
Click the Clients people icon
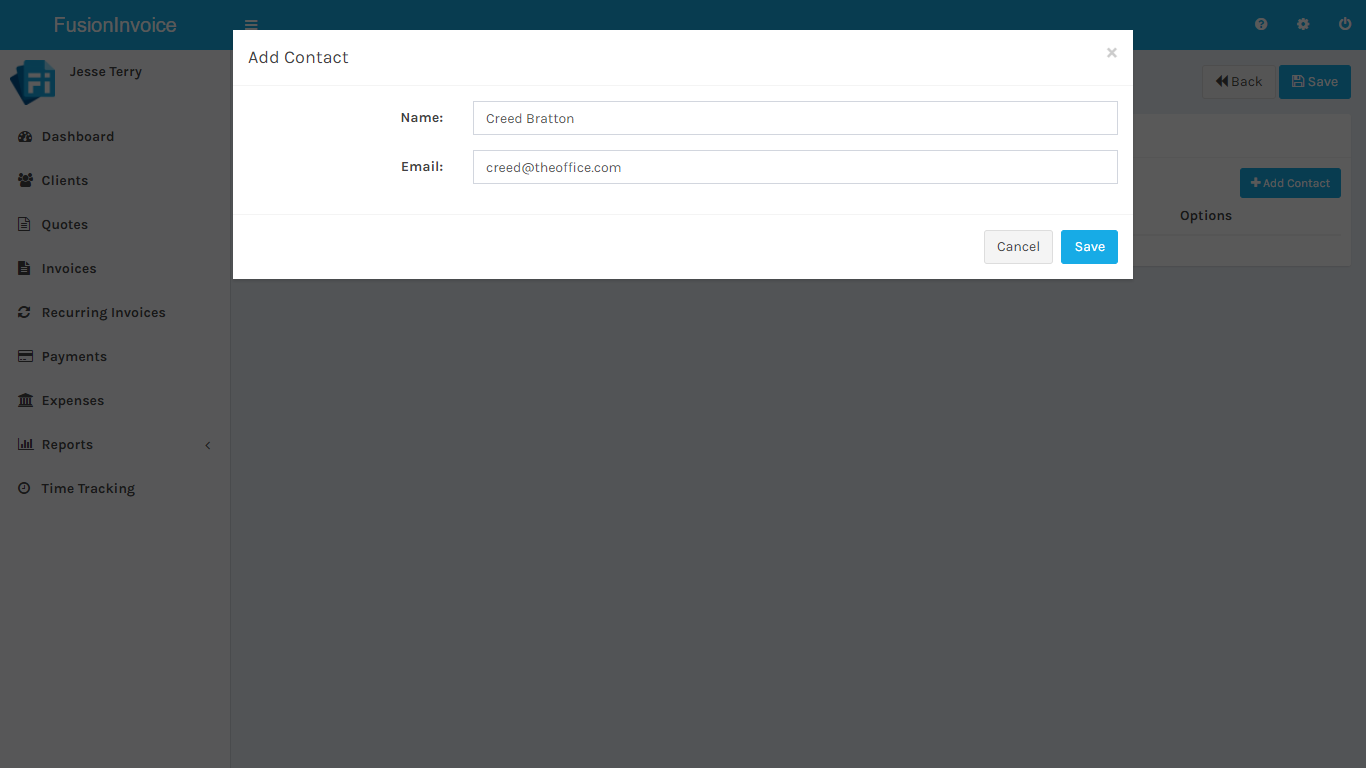(25, 181)
